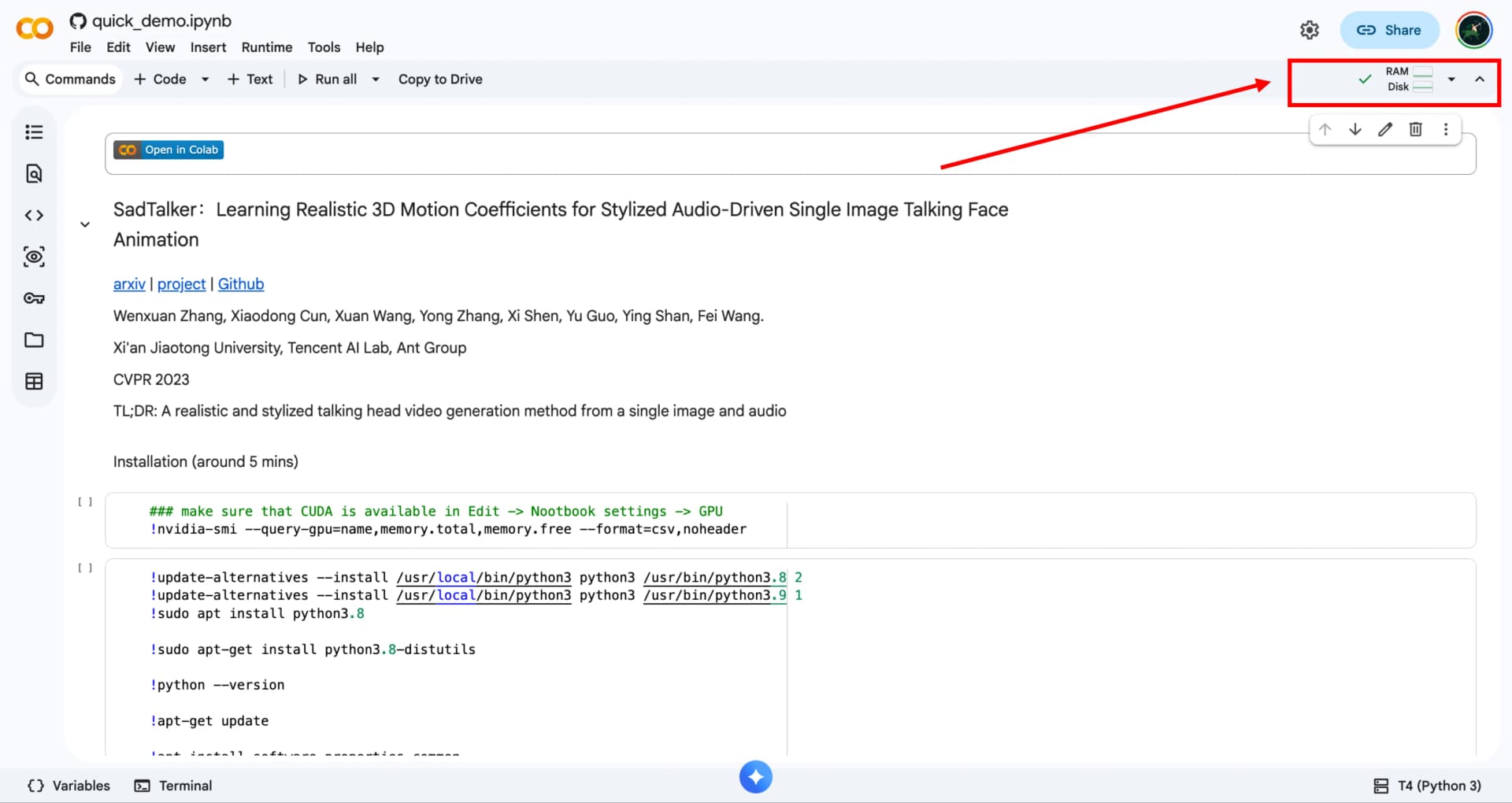The height and width of the screenshot is (803, 1512).
Task: Run the update-alternatives code cell
Action: coord(85,568)
